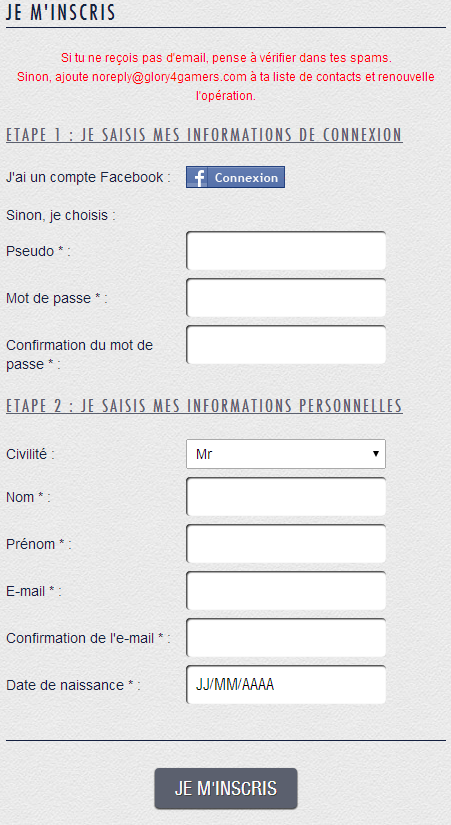Select the password confirmation field
The image size is (451, 825).
pos(286,345)
